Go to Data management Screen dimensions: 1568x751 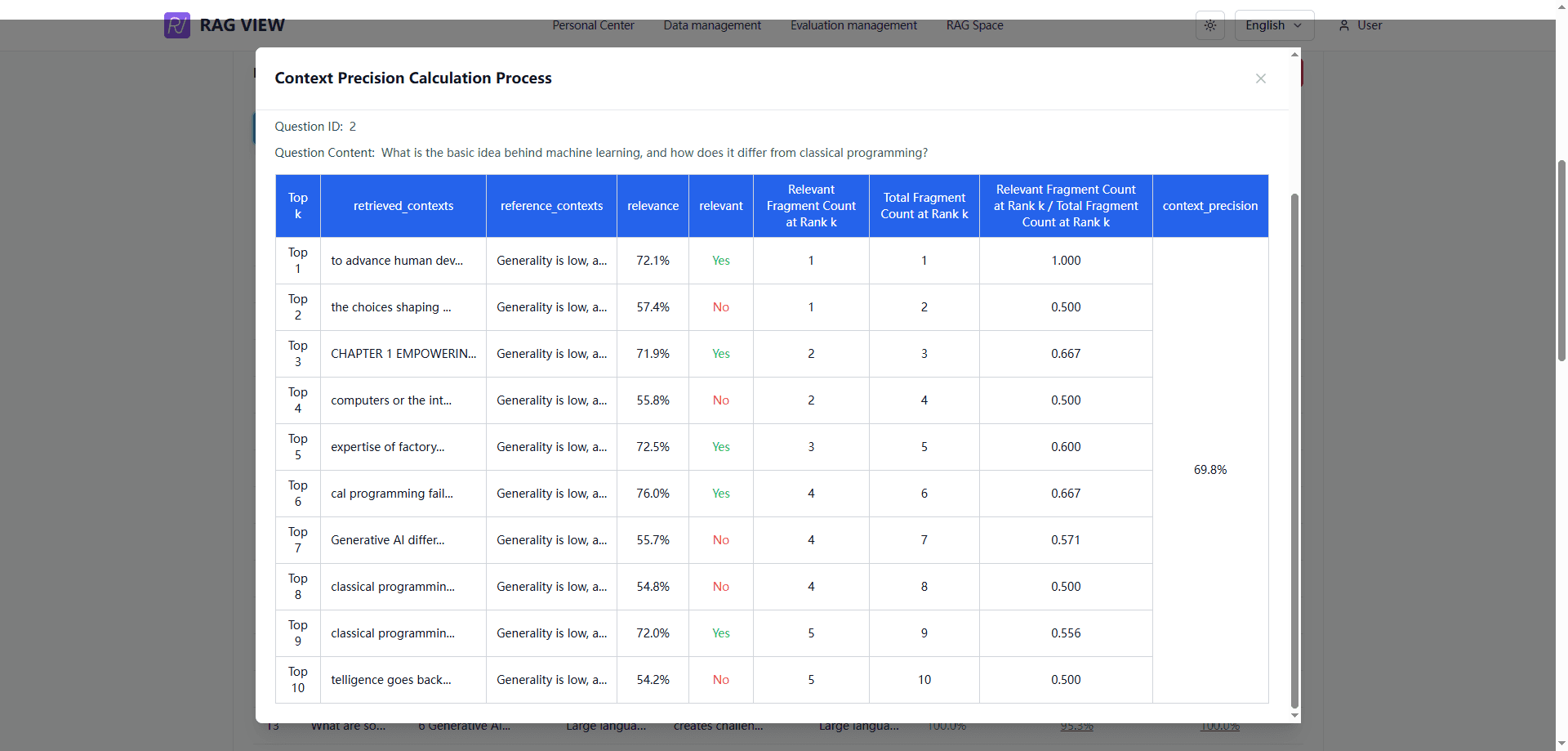pos(712,25)
